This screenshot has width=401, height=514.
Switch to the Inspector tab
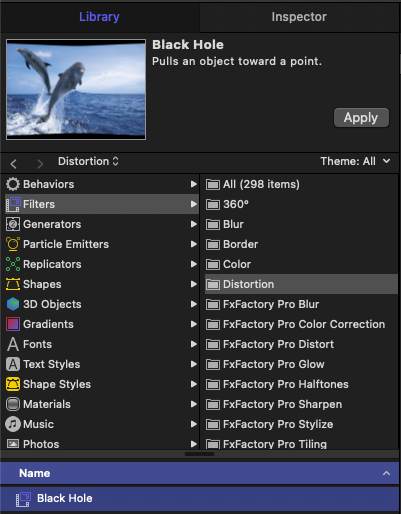click(299, 17)
